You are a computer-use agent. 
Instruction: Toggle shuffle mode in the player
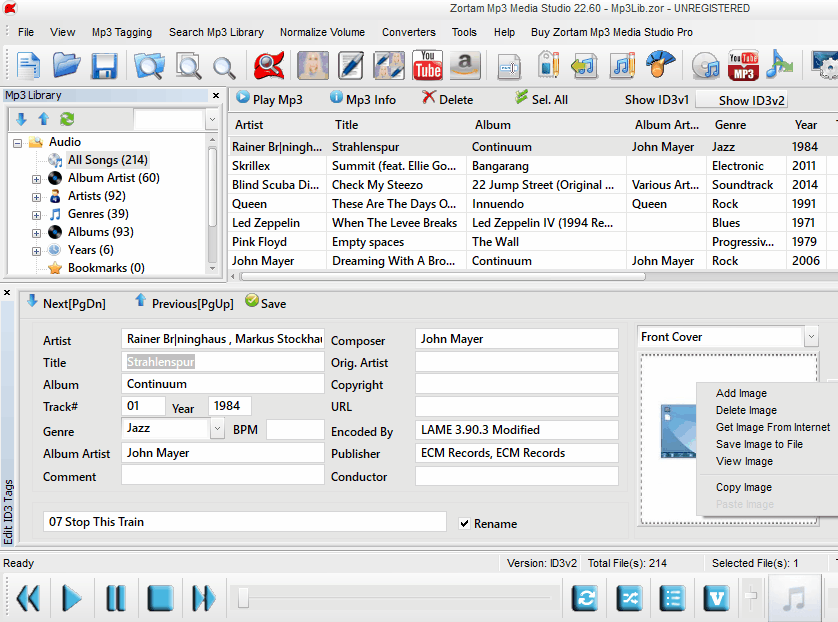click(629, 598)
